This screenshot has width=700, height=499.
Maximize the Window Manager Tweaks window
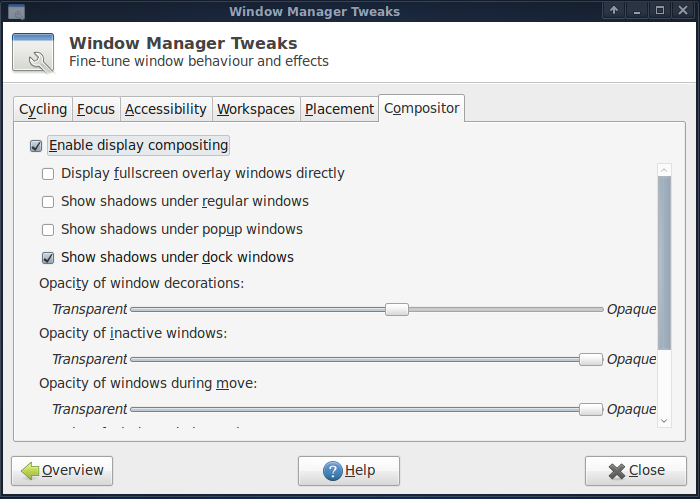660,10
